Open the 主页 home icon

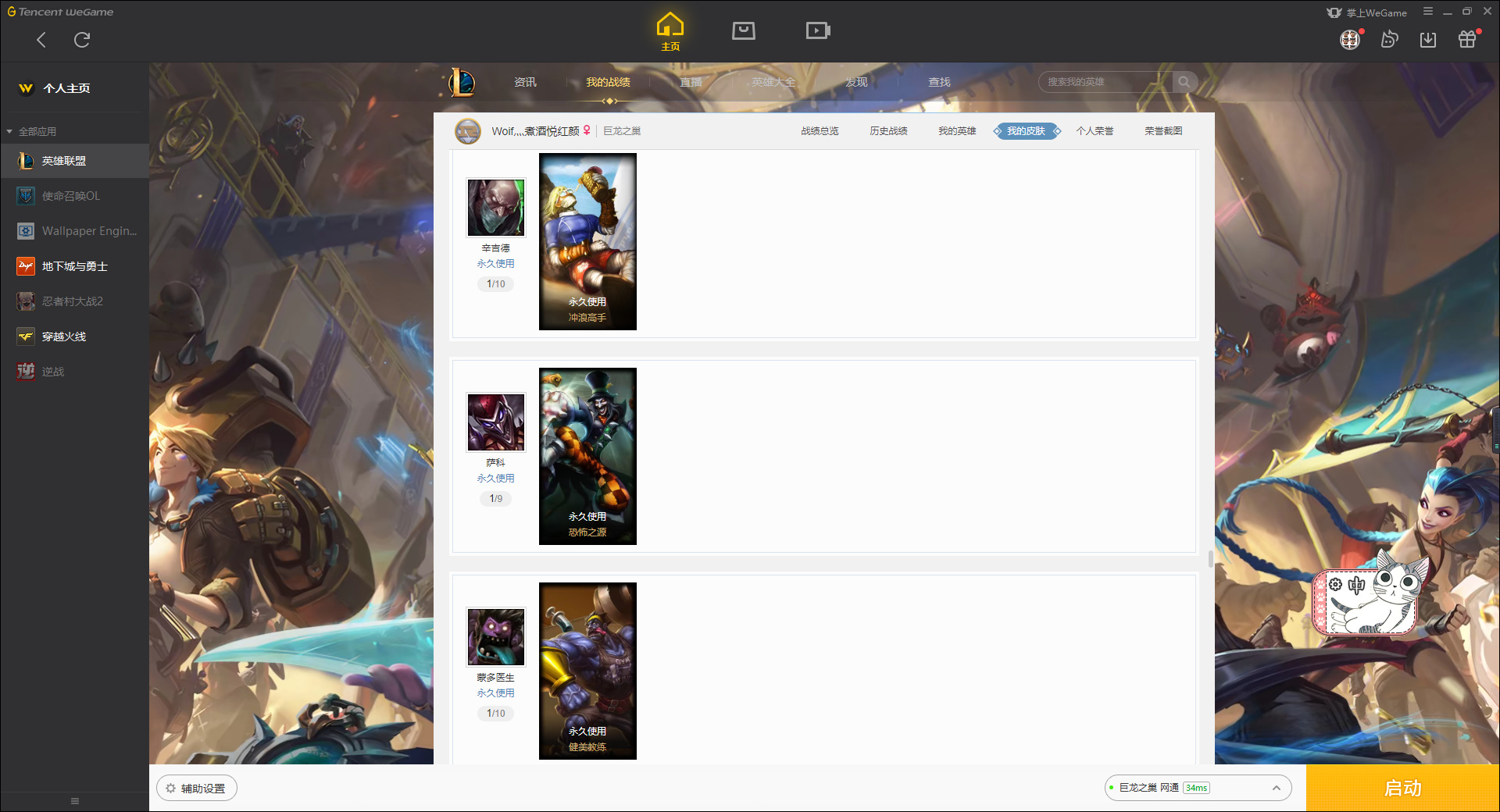(670, 31)
